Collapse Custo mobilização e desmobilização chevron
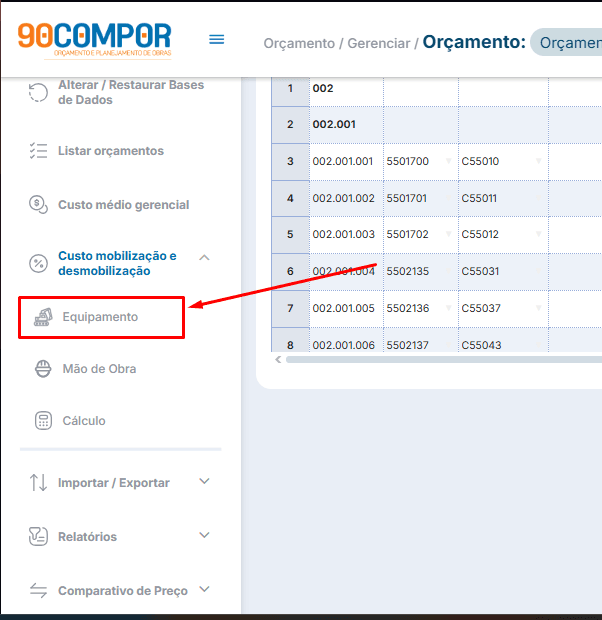 click(x=204, y=258)
